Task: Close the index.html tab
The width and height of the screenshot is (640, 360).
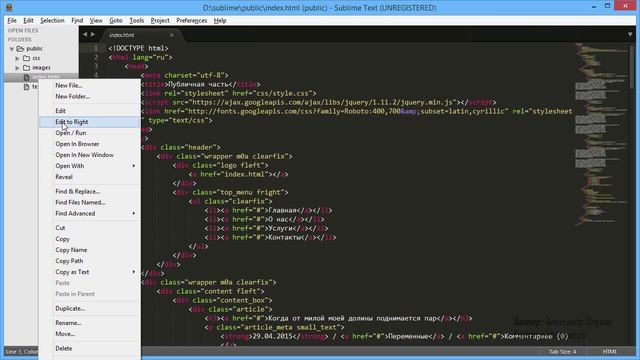Action: point(171,35)
